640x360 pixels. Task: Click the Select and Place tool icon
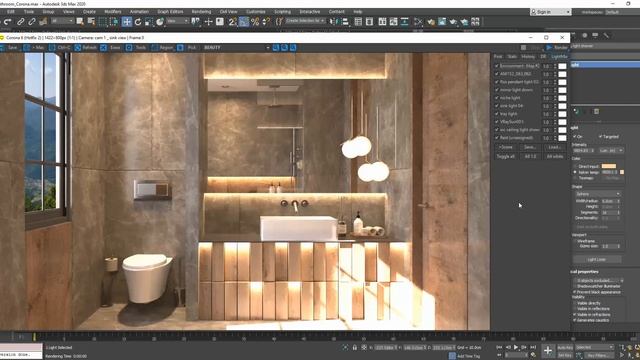(160, 22)
